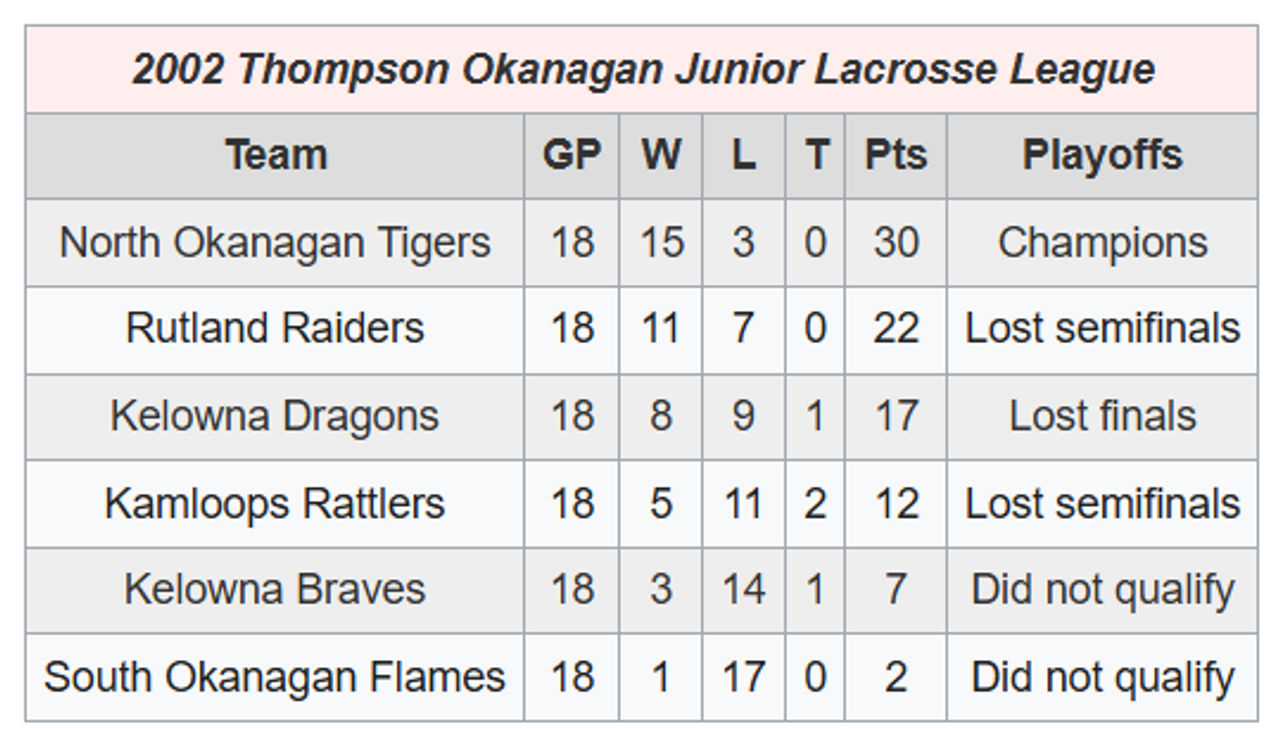Click the Kelowna Braves team name
Viewport: 1280px width, 729px height.
(275, 590)
